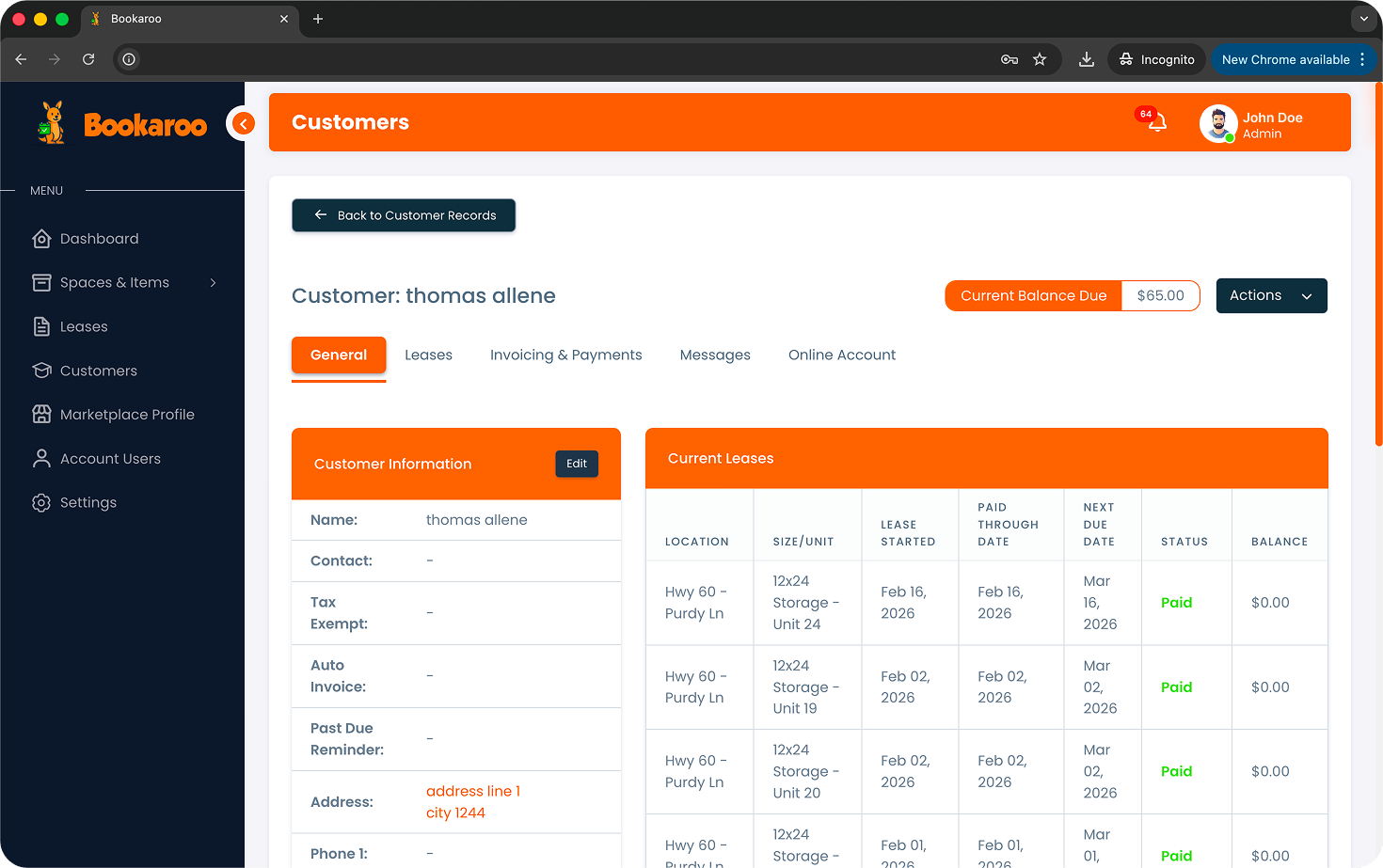Open the browser Downloads icon

1086,58
